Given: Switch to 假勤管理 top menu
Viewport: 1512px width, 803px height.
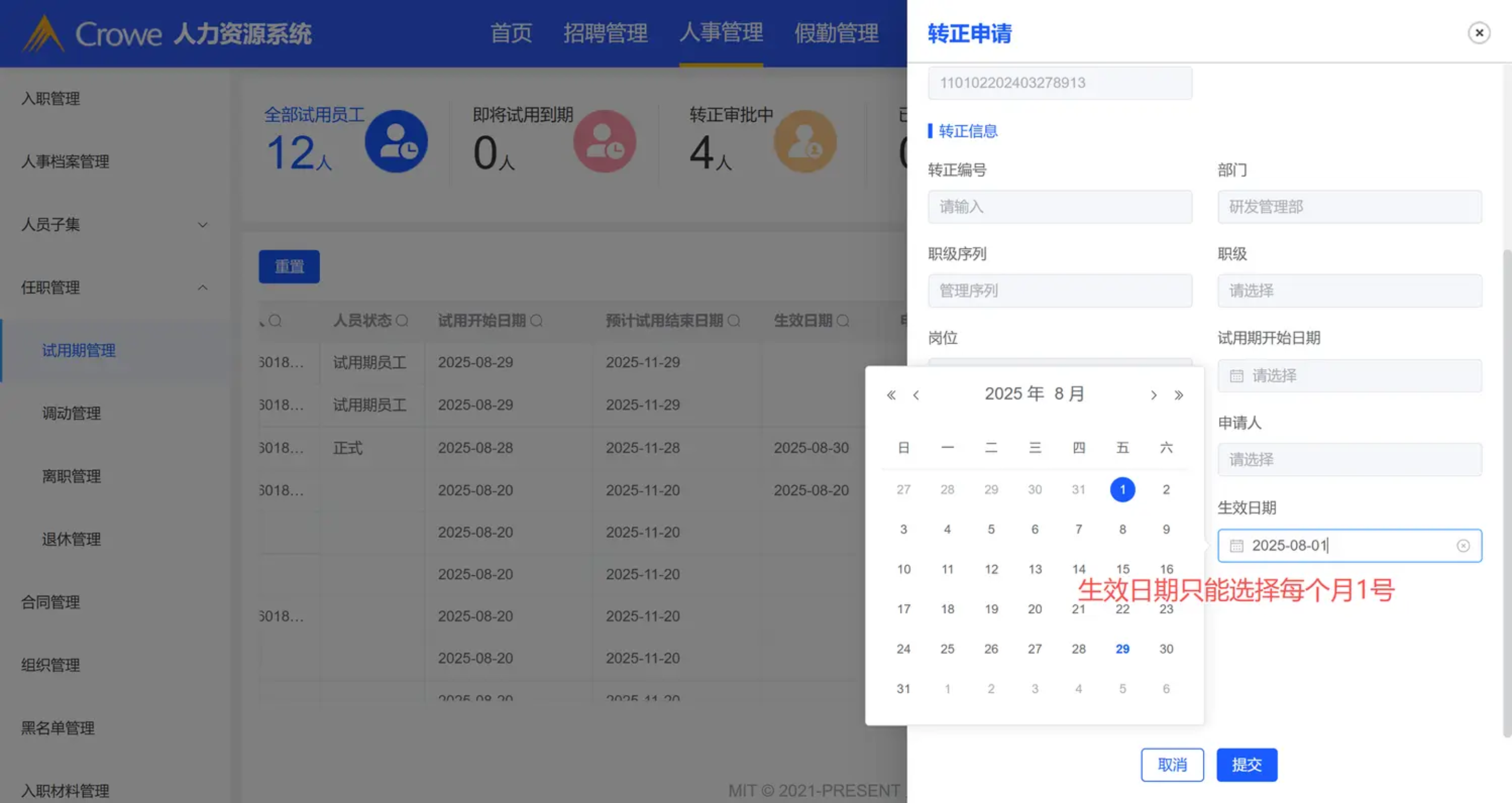Looking at the screenshot, I should [836, 33].
